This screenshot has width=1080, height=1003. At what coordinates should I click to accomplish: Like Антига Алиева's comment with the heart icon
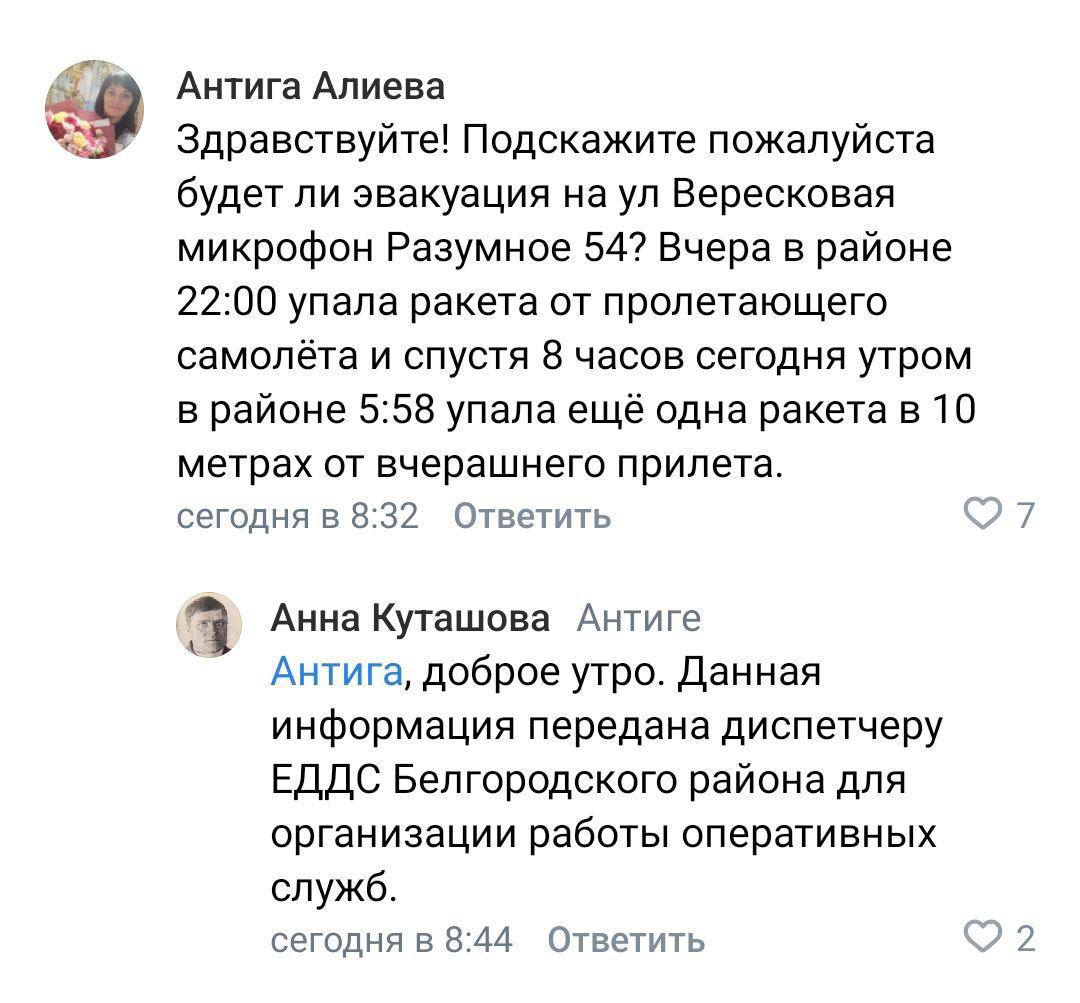pyautogui.click(x=983, y=515)
